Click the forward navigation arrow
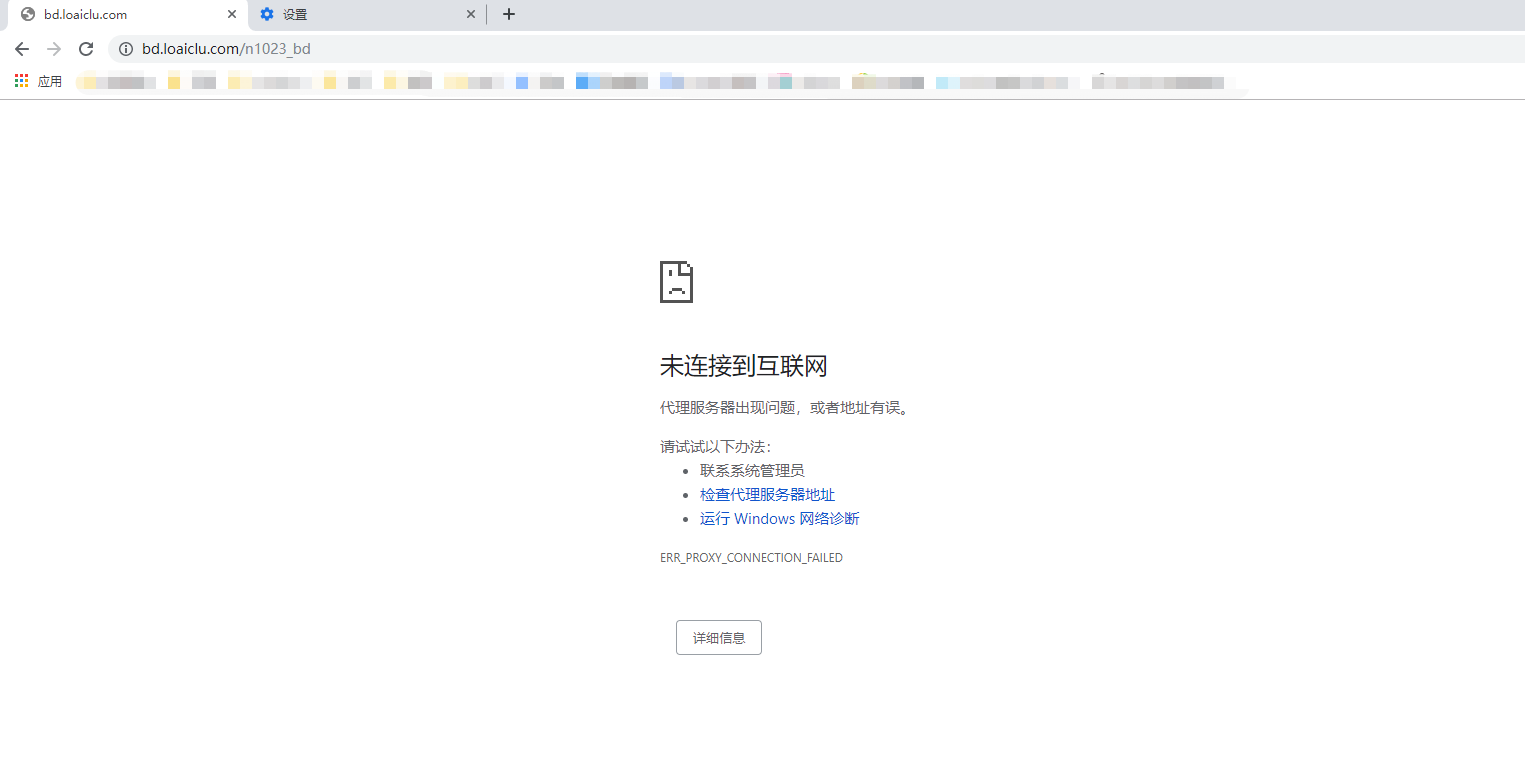This screenshot has width=1525, height=759. point(53,48)
